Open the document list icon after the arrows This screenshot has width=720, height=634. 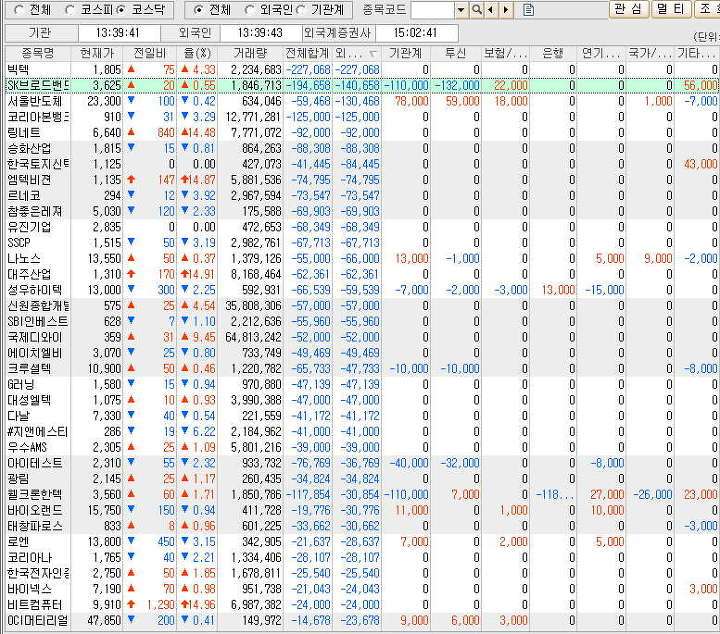tap(529, 9)
